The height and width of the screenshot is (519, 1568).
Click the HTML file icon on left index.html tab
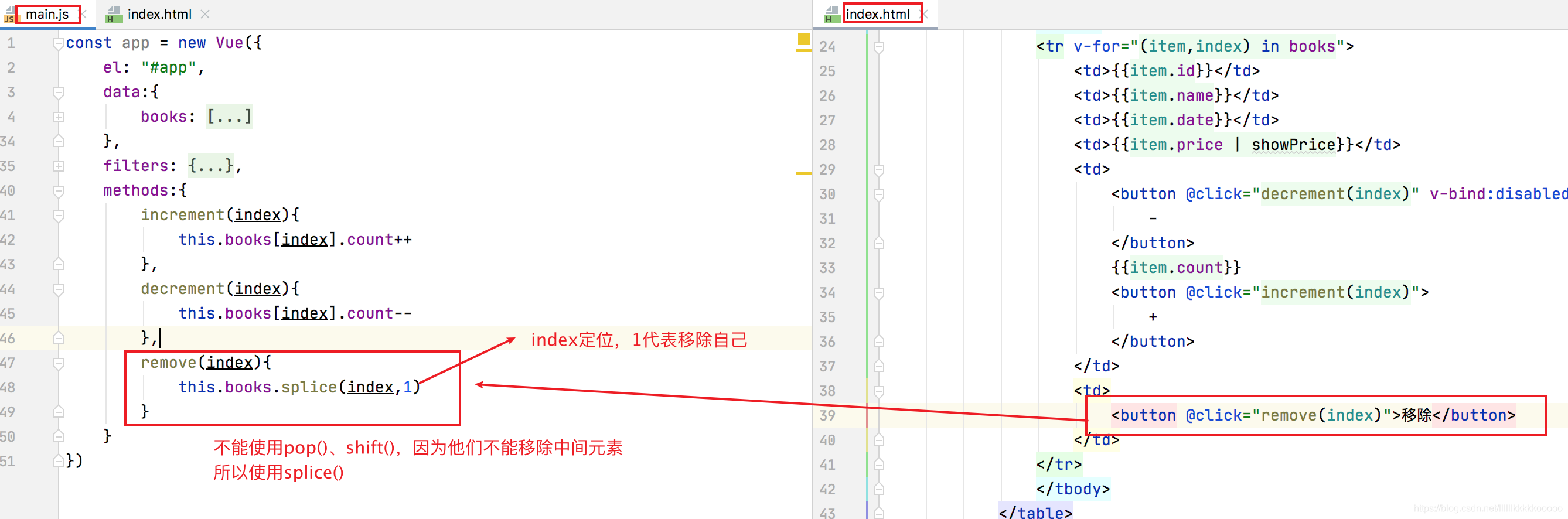coord(113,15)
